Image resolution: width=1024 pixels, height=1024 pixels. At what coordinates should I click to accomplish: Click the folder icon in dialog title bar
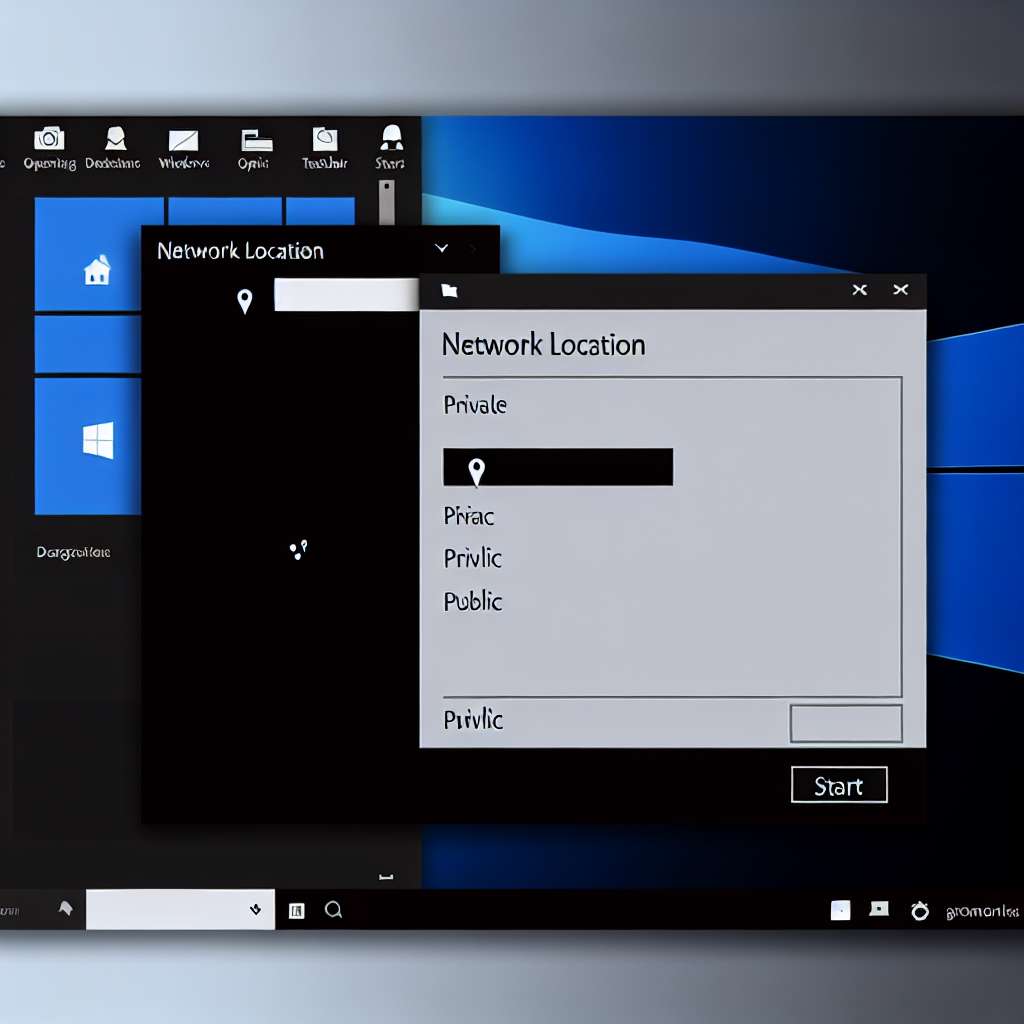point(450,291)
